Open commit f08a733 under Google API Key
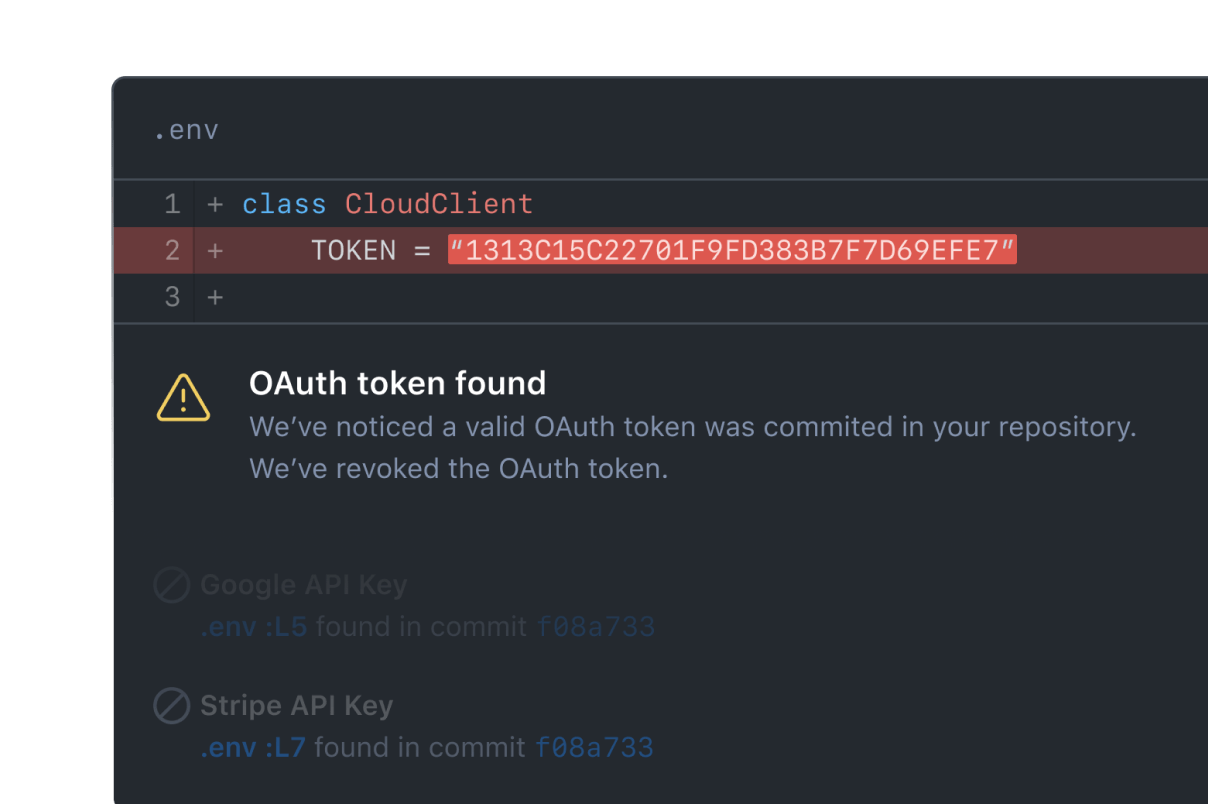The height and width of the screenshot is (804, 1208). pos(595,627)
